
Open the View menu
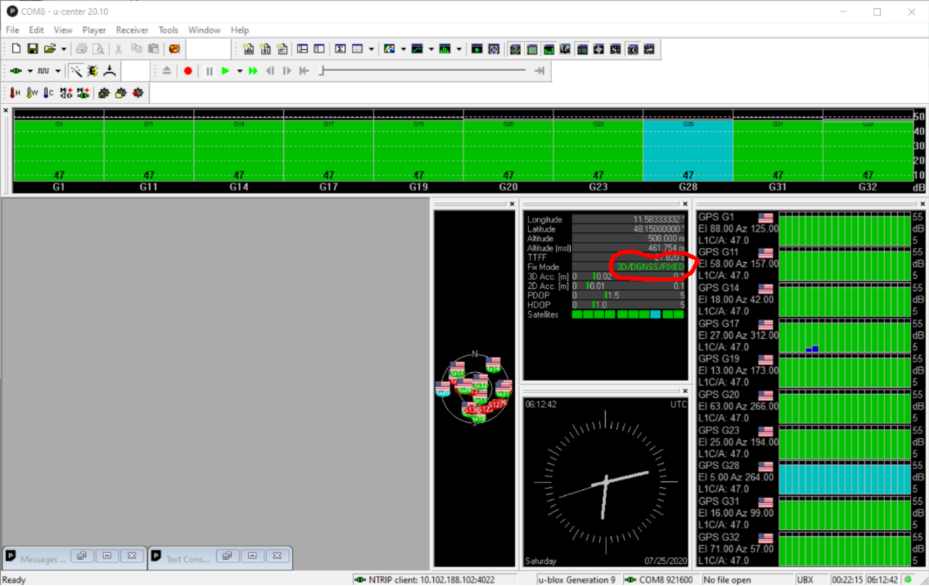click(63, 30)
